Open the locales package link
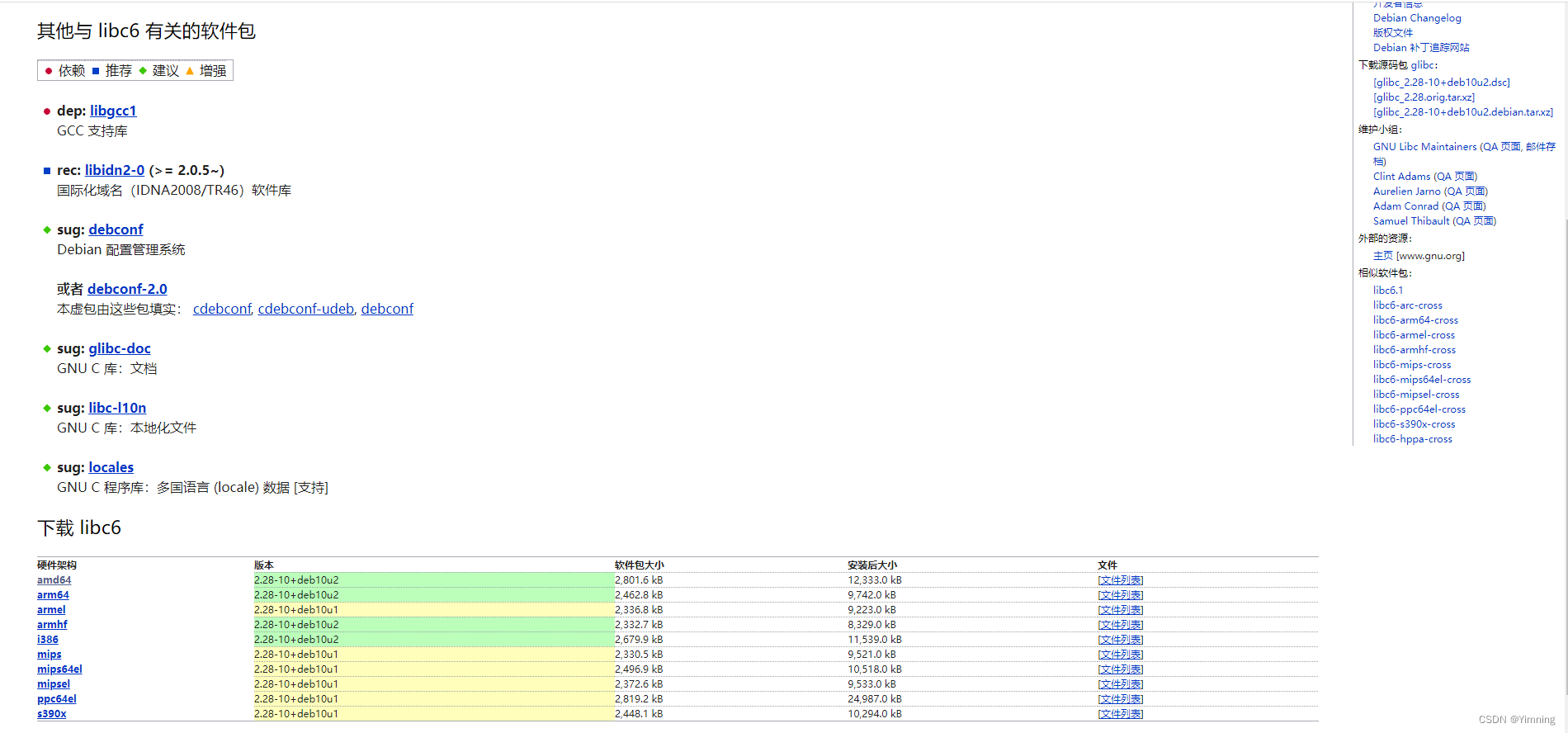 (x=111, y=467)
